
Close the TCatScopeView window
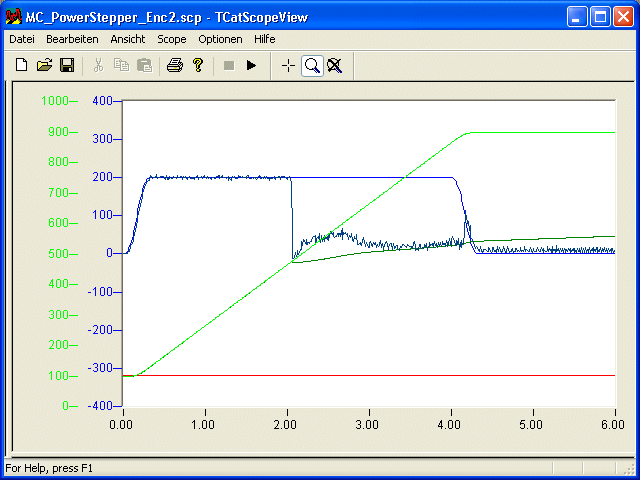(x=624, y=17)
